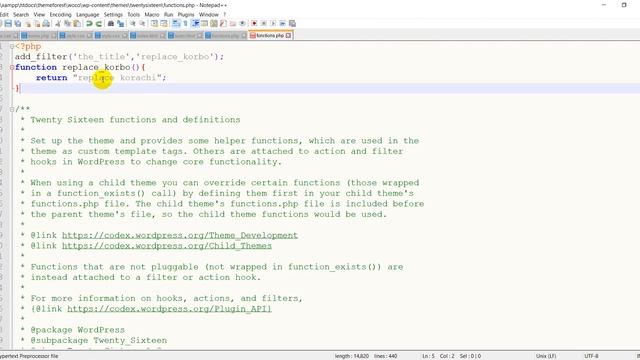Zoom in using the toolbar icon

[133, 24]
